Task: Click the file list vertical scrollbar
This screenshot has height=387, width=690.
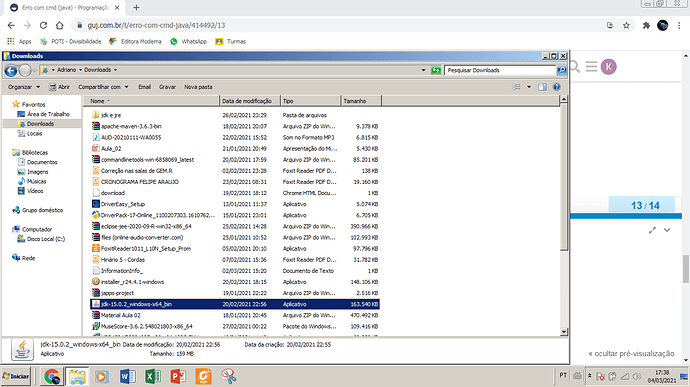Action: 563,216
